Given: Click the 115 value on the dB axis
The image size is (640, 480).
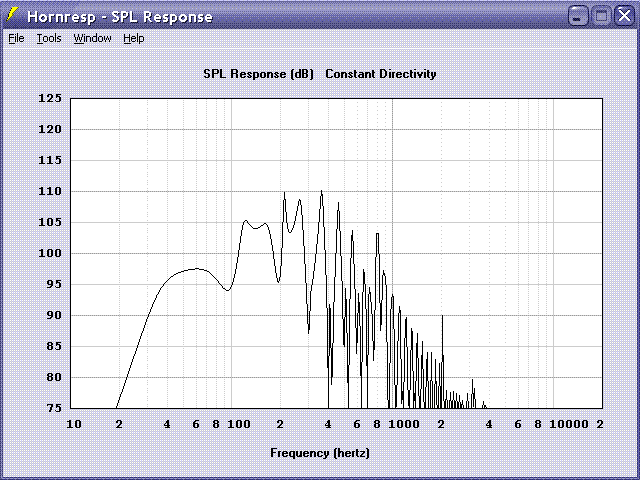Looking at the screenshot, I should (50, 160).
